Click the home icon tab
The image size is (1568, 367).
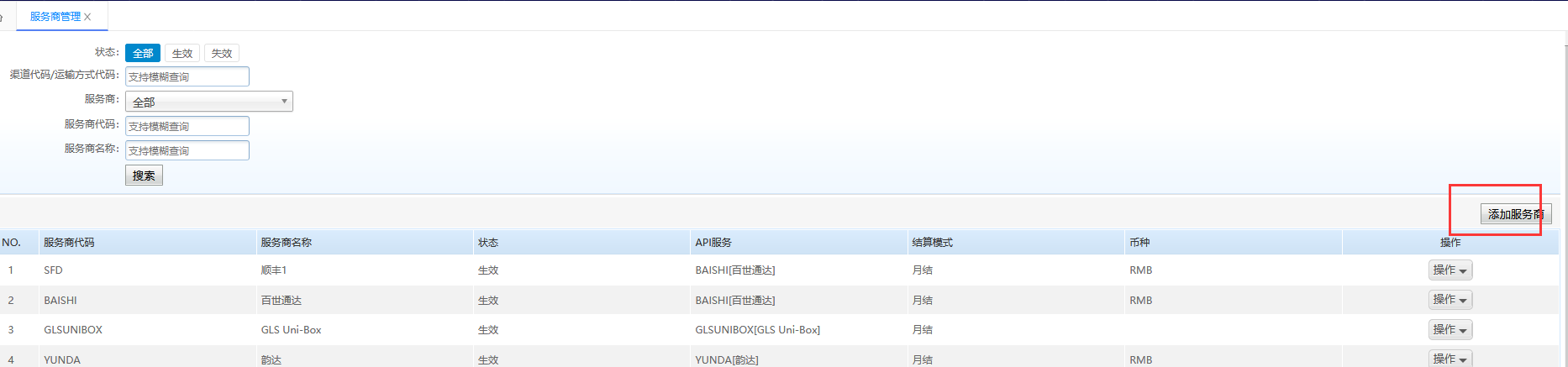click(x=3, y=17)
